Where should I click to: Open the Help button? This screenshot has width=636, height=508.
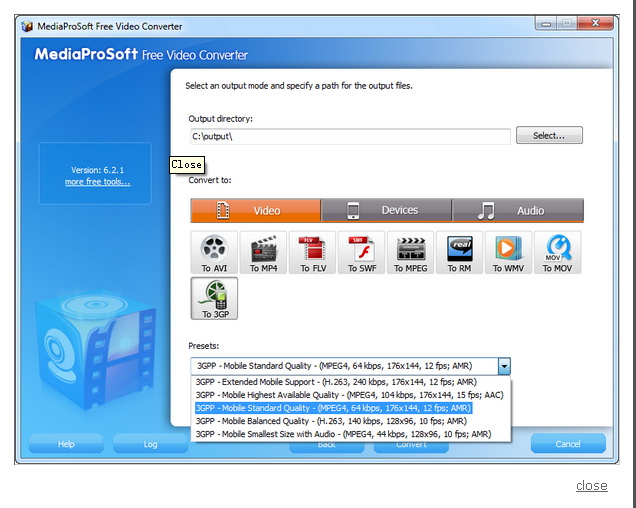coord(66,444)
